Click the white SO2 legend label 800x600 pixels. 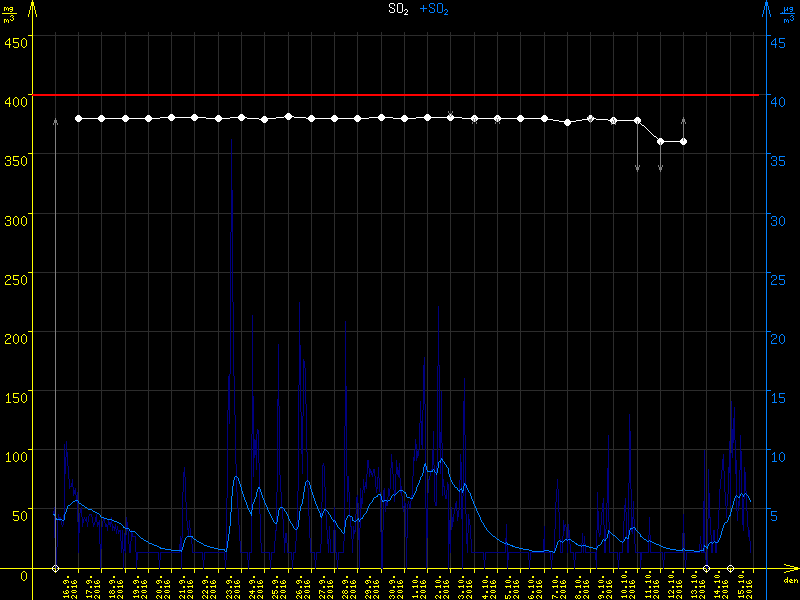pos(399,9)
